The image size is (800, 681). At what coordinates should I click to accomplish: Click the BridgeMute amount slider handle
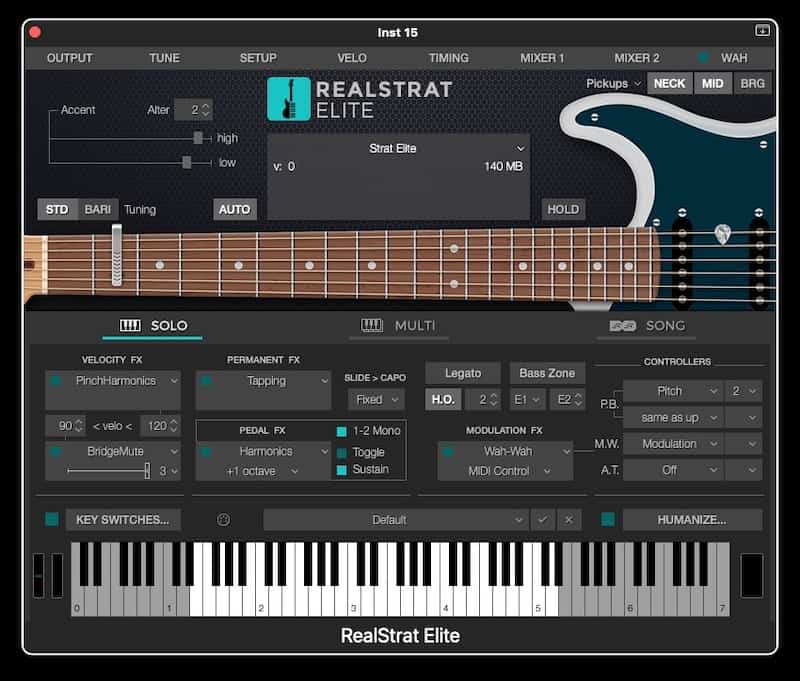click(147, 470)
